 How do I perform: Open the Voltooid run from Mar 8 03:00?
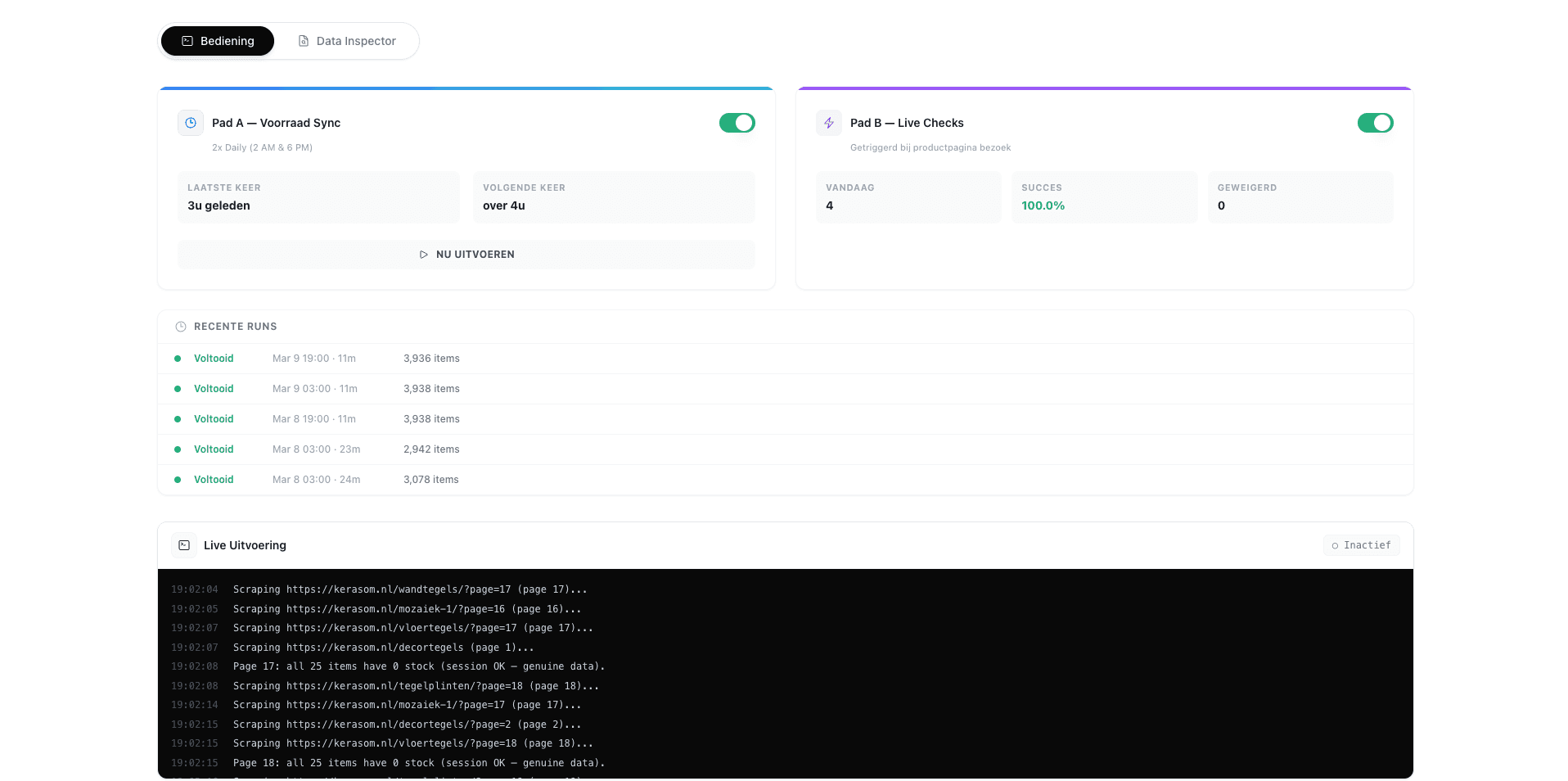coord(214,449)
